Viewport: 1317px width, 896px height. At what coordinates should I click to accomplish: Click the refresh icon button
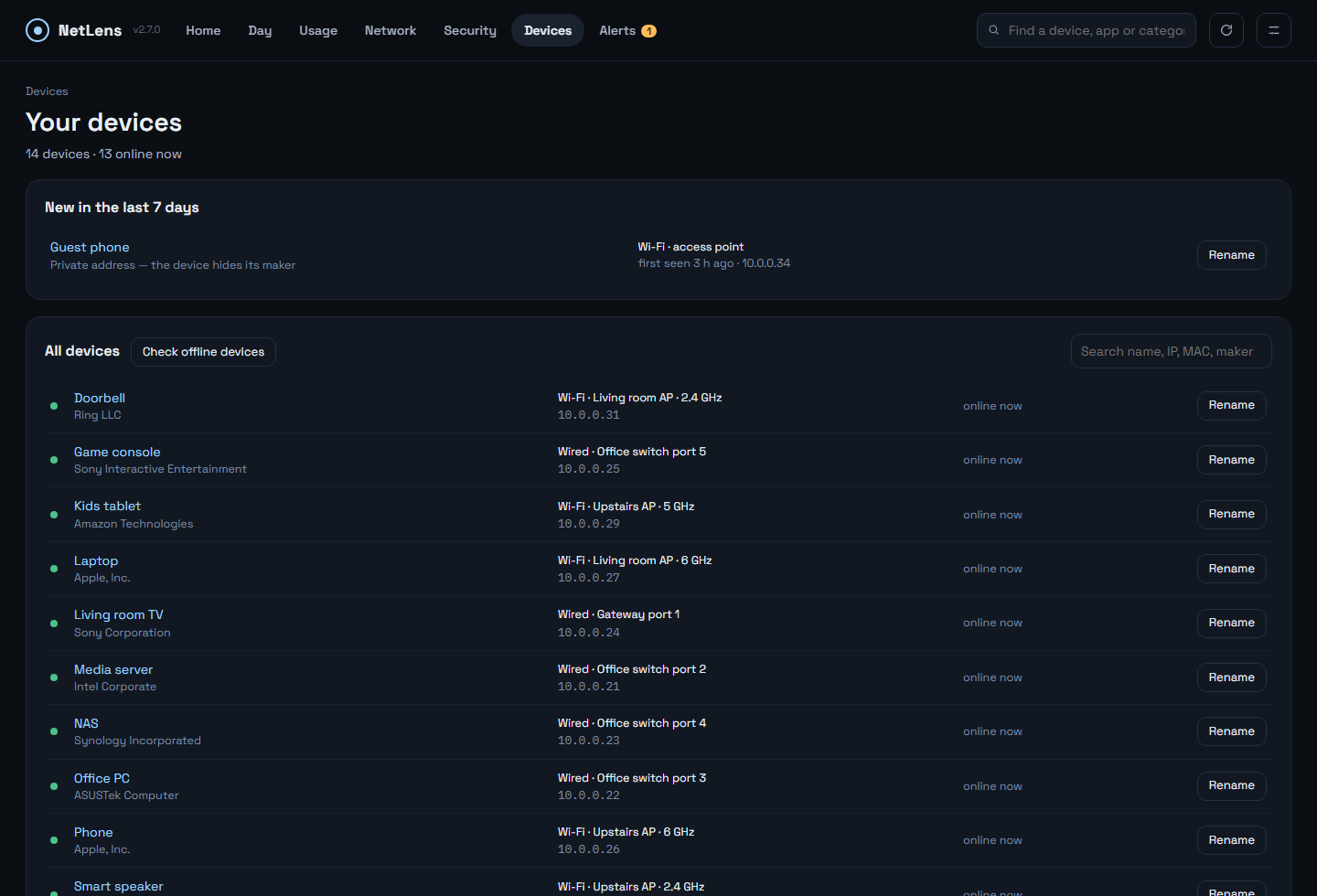1226,30
